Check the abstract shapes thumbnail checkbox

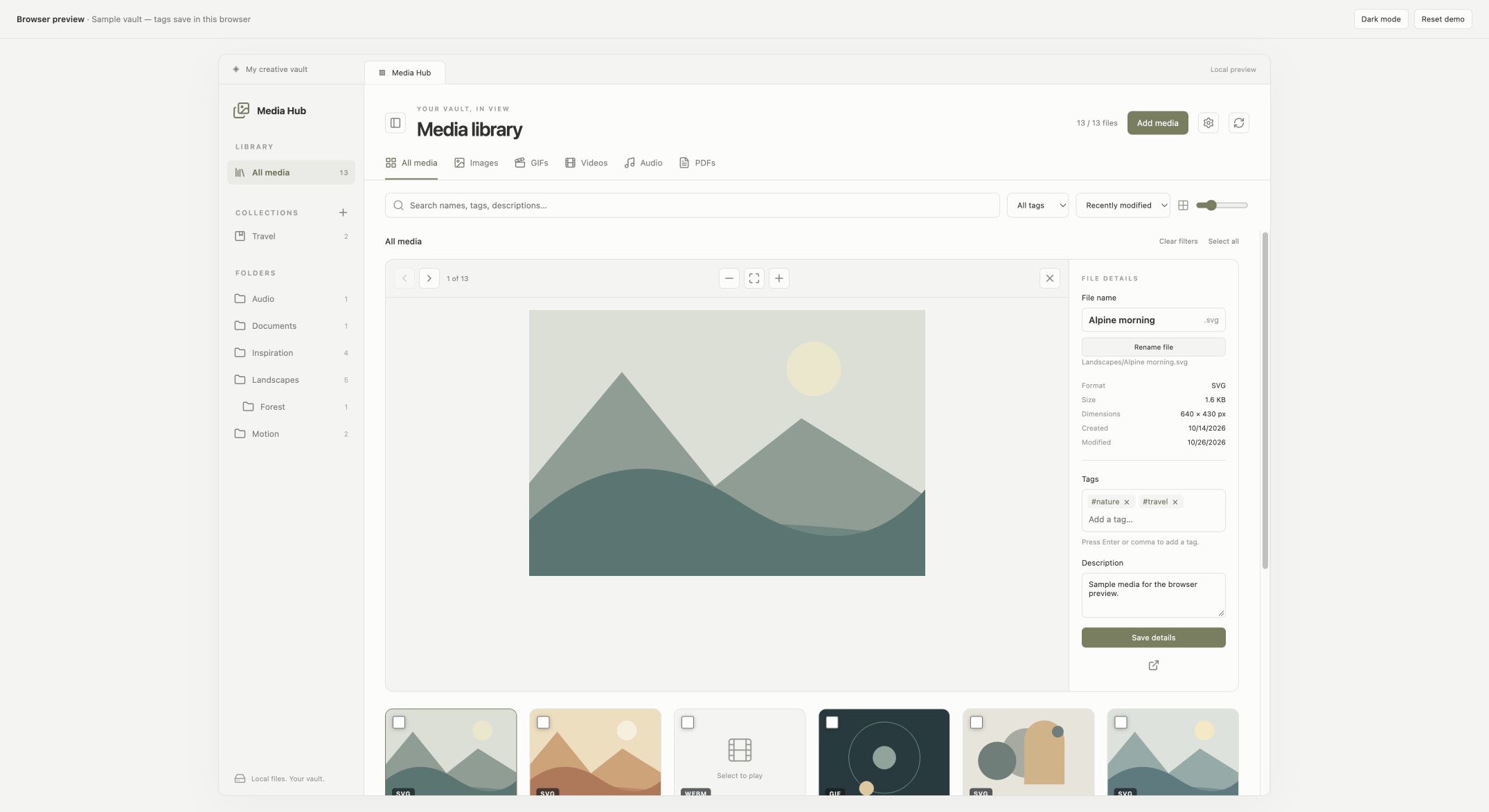[977, 722]
